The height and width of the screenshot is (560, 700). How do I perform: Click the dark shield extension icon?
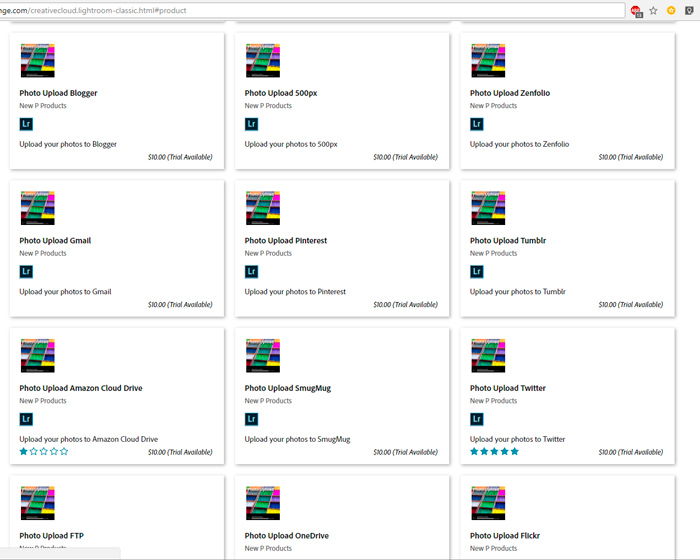pyautogui.click(x=689, y=10)
